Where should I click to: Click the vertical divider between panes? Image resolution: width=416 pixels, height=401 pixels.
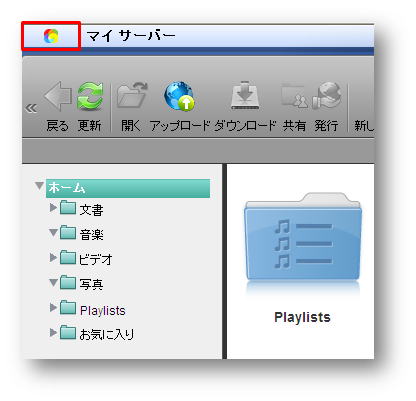tap(224, 261)
